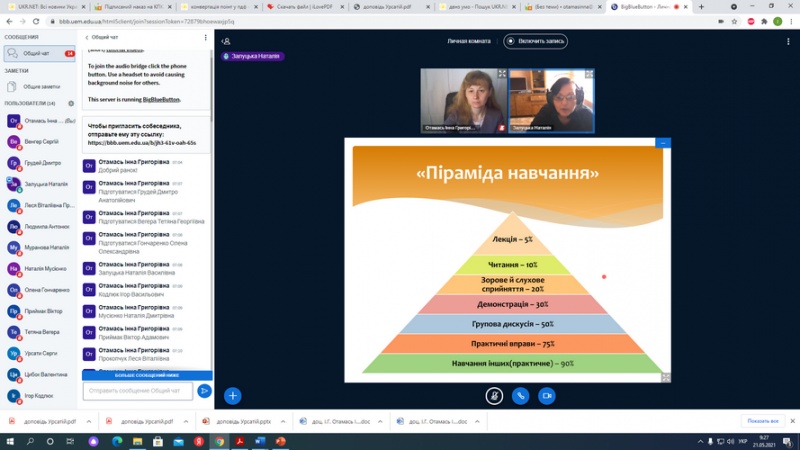800x450 pixels.
Task: Select user Цибок Валентина
Action: click(x=39, y=374)
